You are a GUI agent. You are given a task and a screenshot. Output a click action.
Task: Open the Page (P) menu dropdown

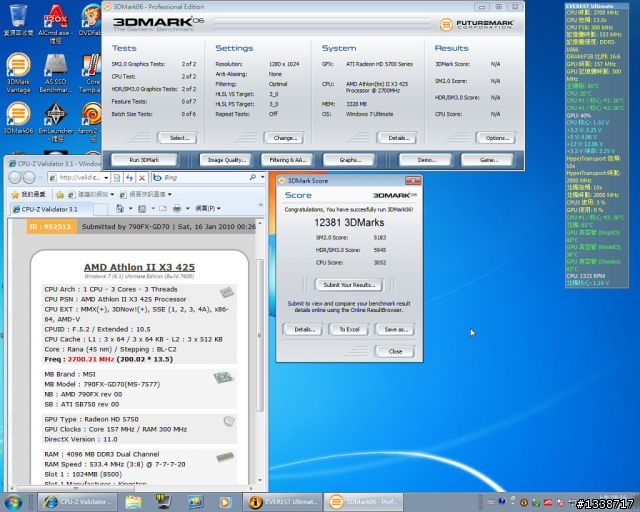click(208, 208)
